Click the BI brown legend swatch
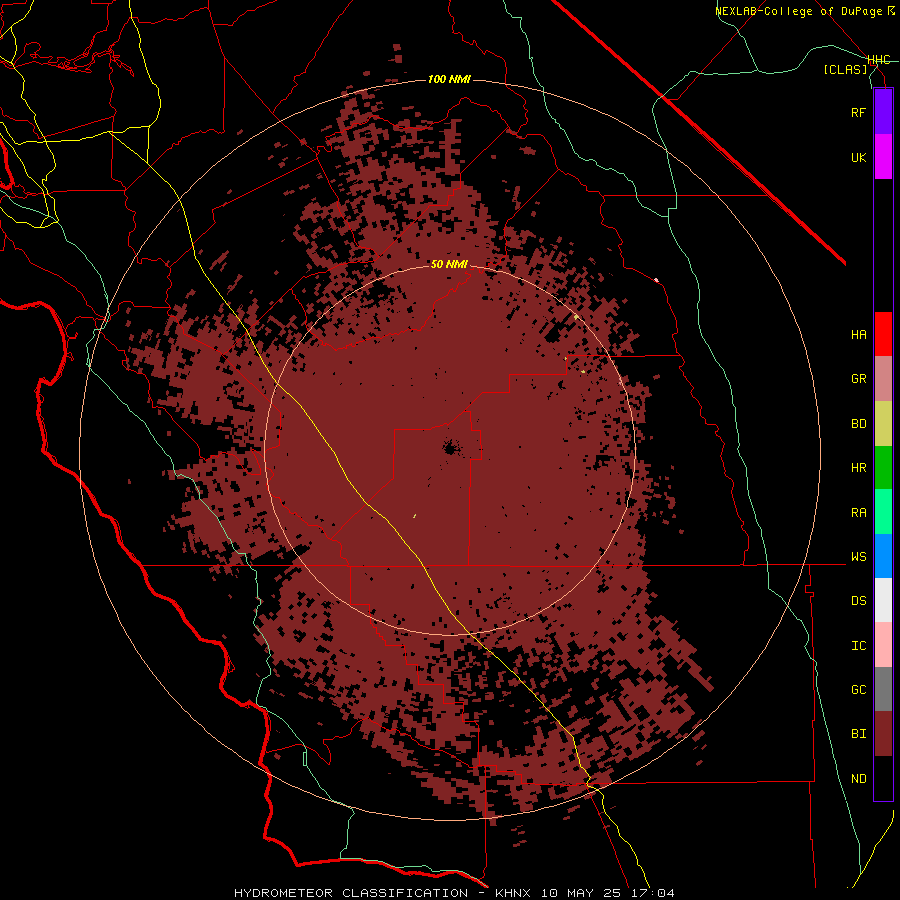This screenshot has height=900, width=900. coord(883,734)
